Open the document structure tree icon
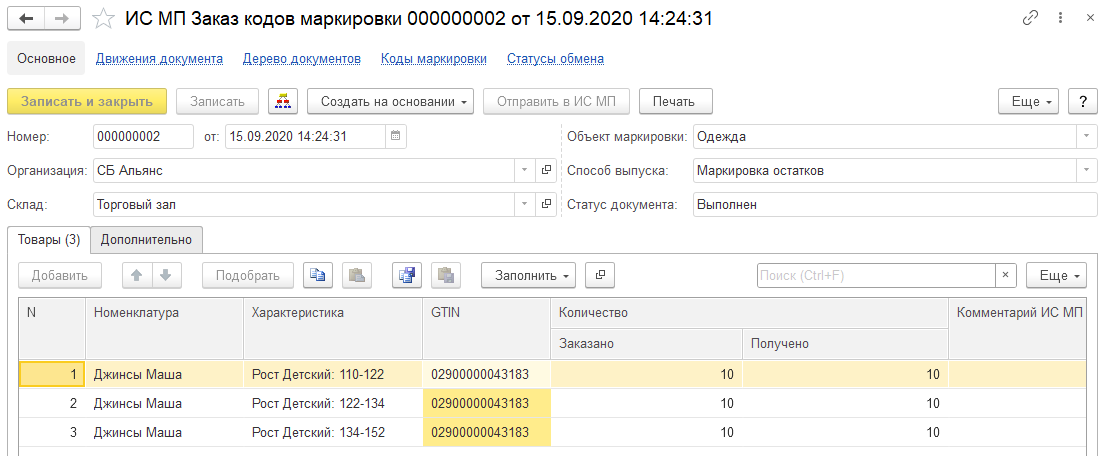Screen dimensions: 1107x456 [283, 101]
